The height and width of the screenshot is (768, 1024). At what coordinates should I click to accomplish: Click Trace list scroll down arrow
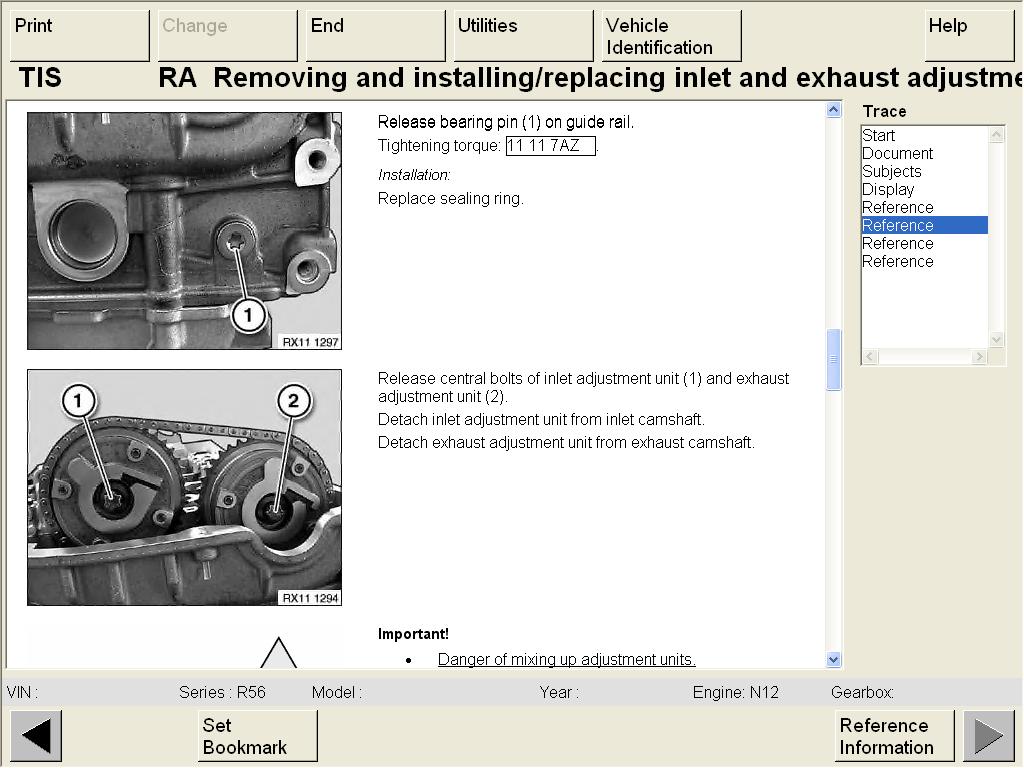point(996,339)
